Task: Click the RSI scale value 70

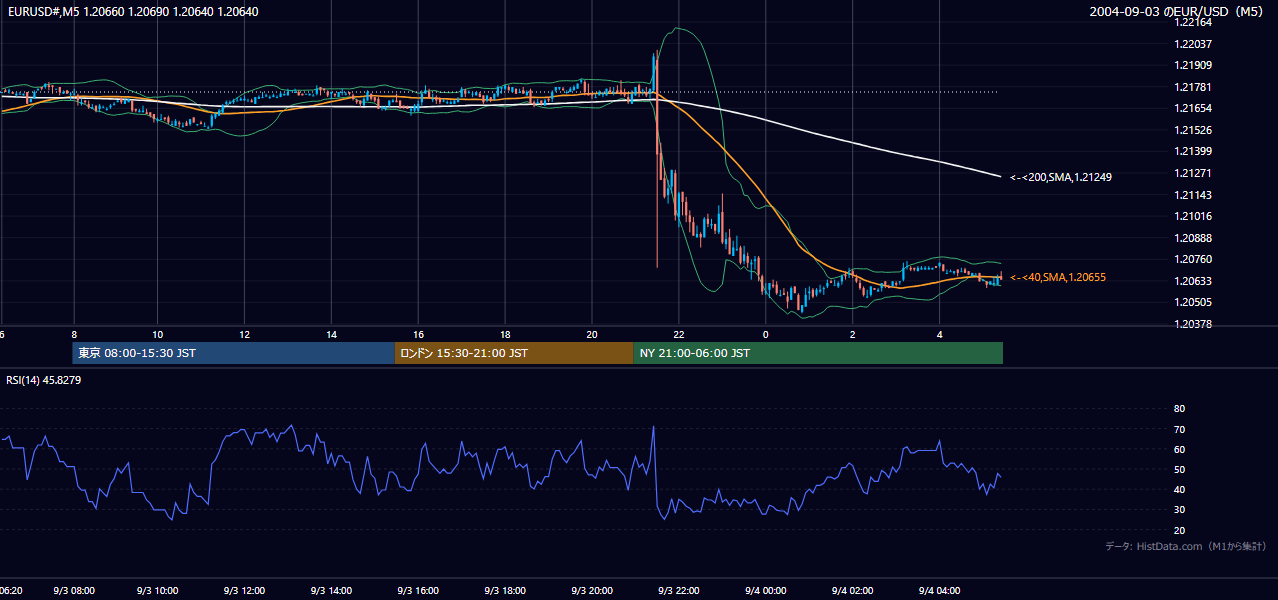Action: click(1179, 429)
